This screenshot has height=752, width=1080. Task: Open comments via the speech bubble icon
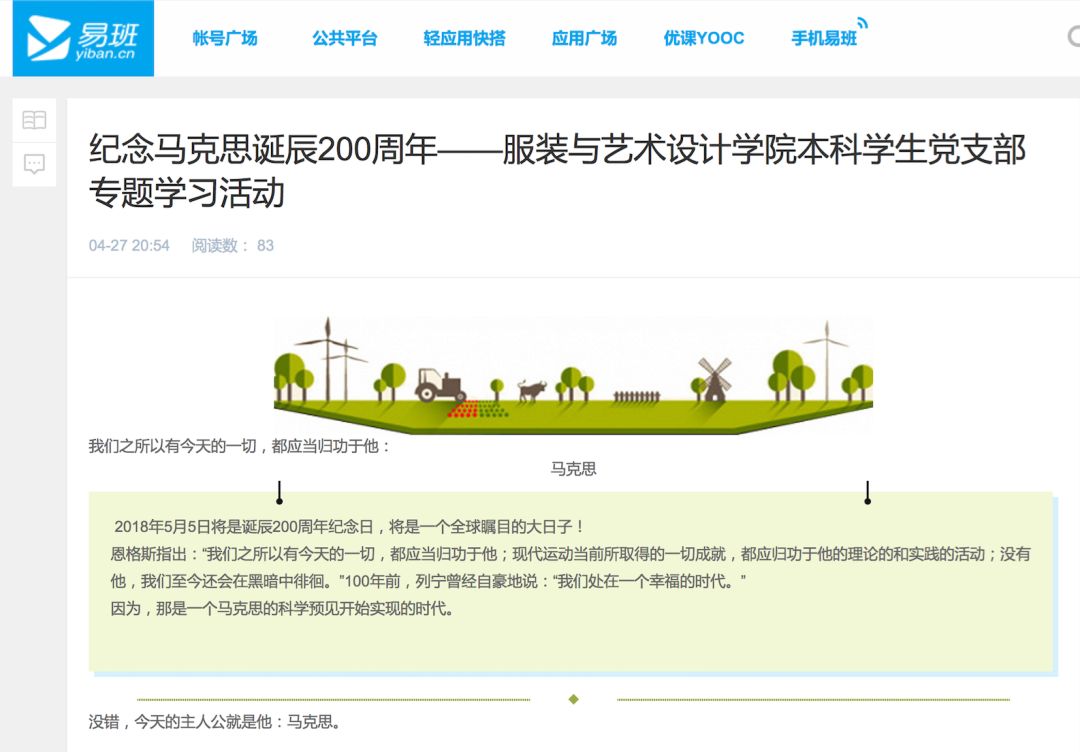pyautogui.click(x=34, y=164)
